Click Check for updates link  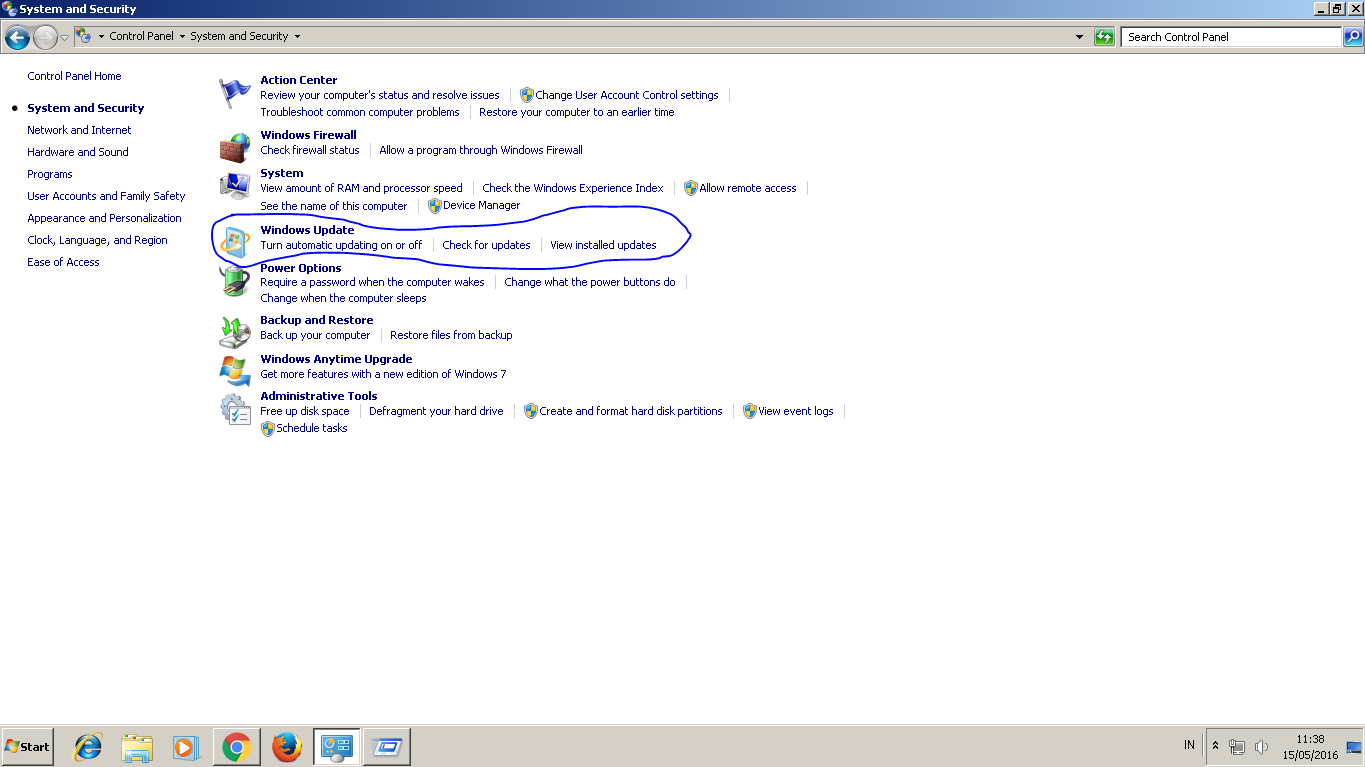pyautogui.click(x=486, y=245)
